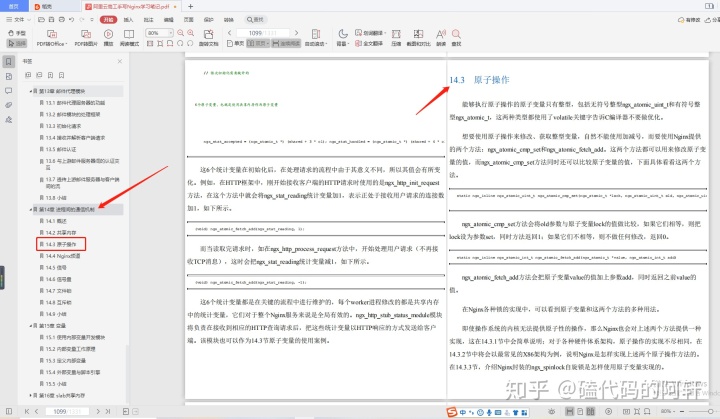
Task: Select the Hand (手型) tool
Action: [17, 33]
